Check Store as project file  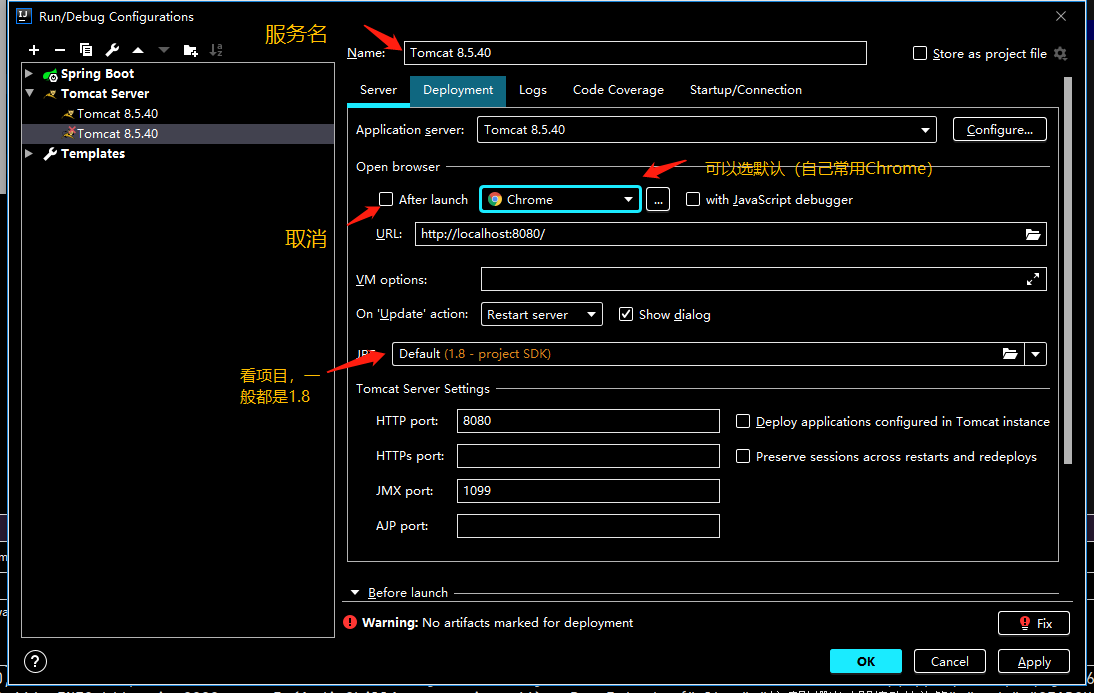[x=920, y=53]
